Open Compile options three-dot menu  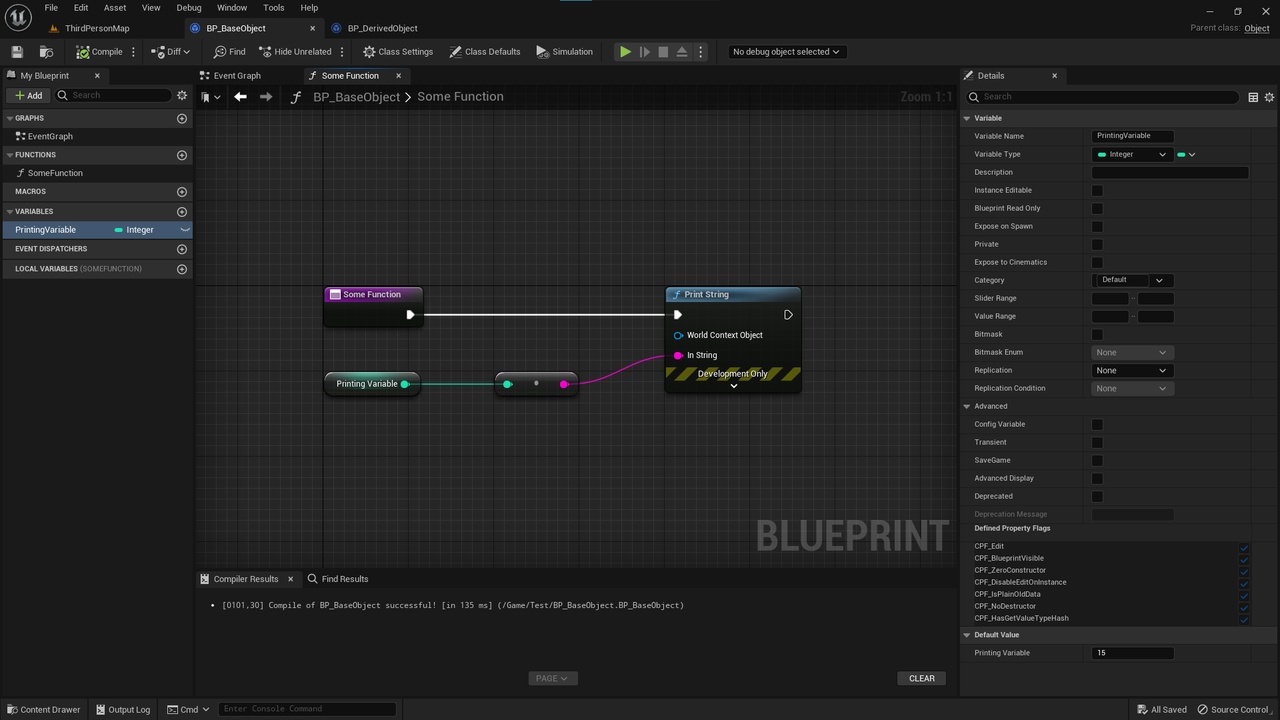coord(133,52)
